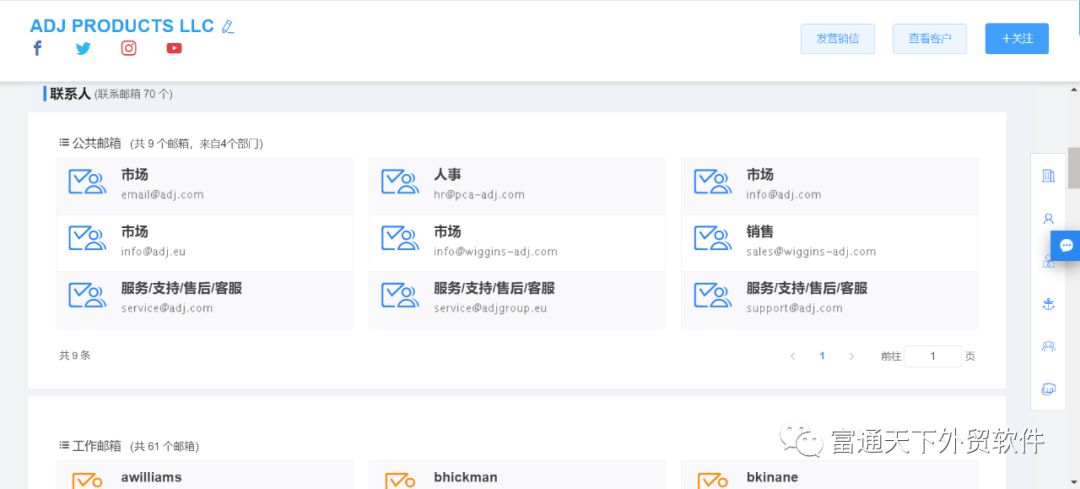Select the info@wiggins-adj.com address text
Screen dimensions: 1080x489
pyautogui.click(x=496, y=251)
